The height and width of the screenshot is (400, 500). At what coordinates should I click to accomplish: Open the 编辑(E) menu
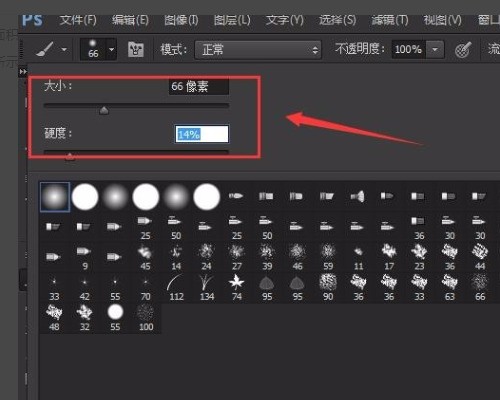pos(130,20)
